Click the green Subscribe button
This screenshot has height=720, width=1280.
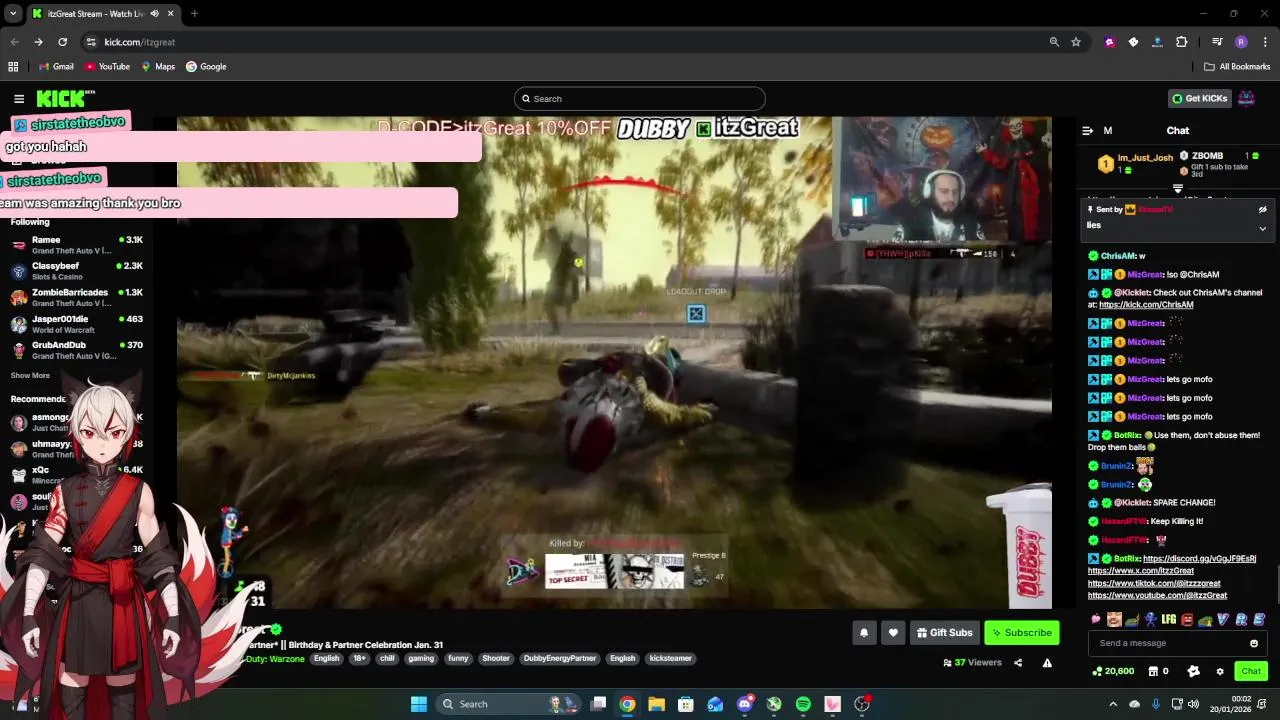click(x=1021, y=632)
